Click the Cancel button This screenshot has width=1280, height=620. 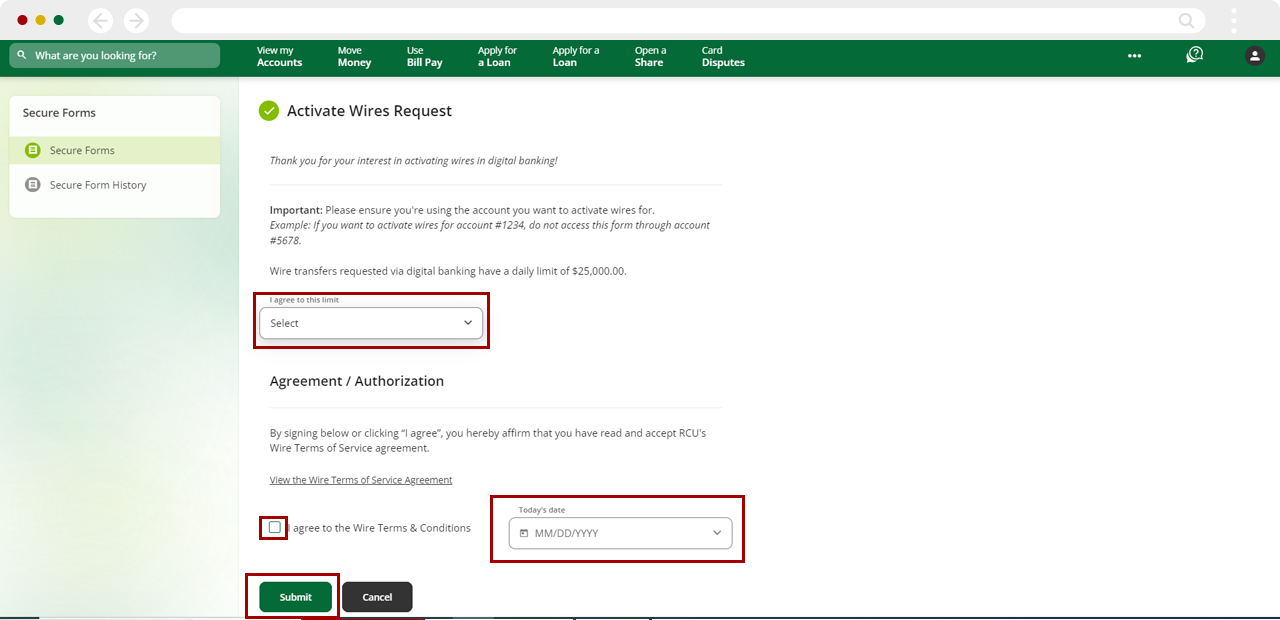pos(377,597)
